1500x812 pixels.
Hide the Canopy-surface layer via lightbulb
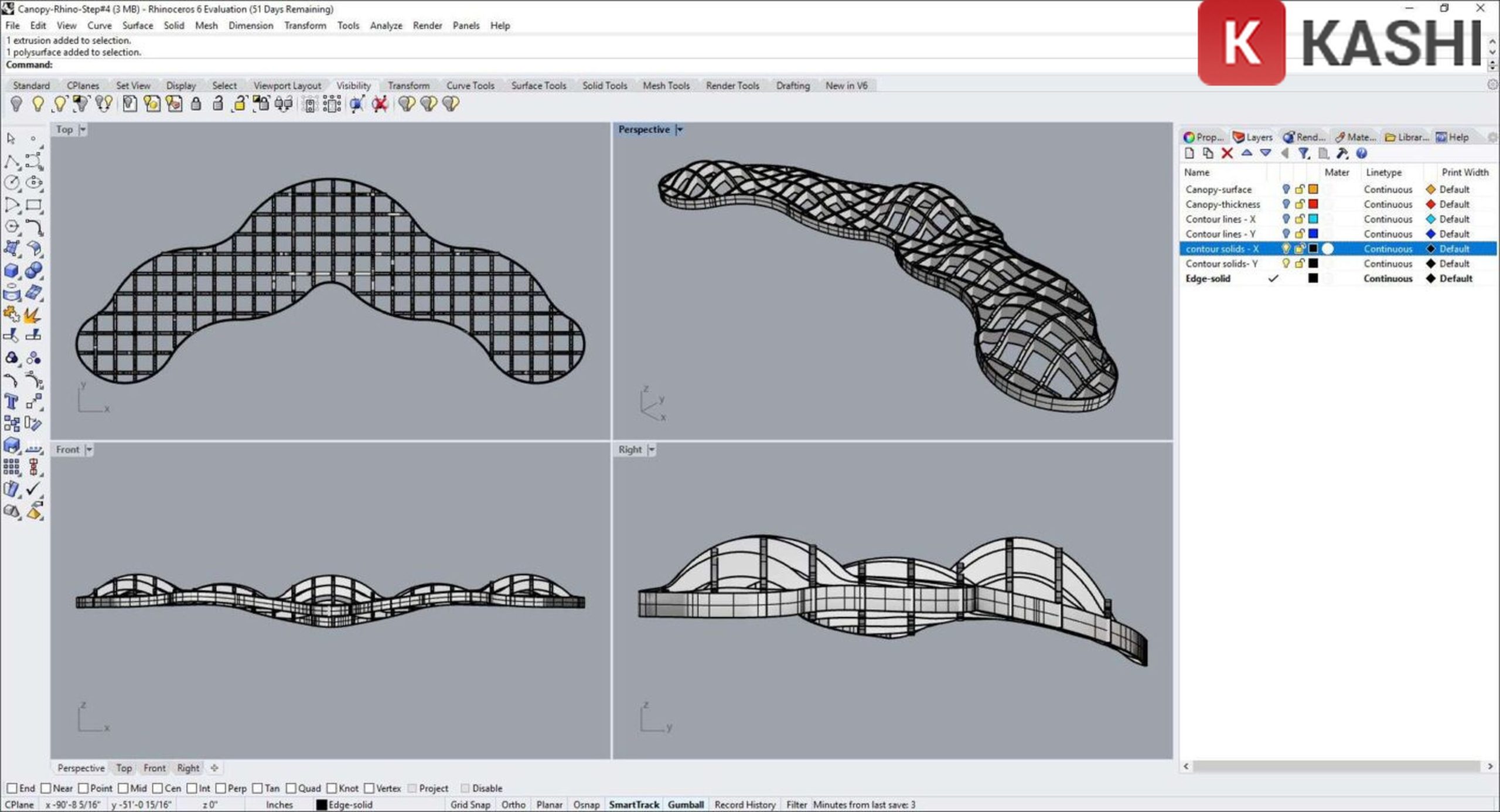pos(1286,189)
